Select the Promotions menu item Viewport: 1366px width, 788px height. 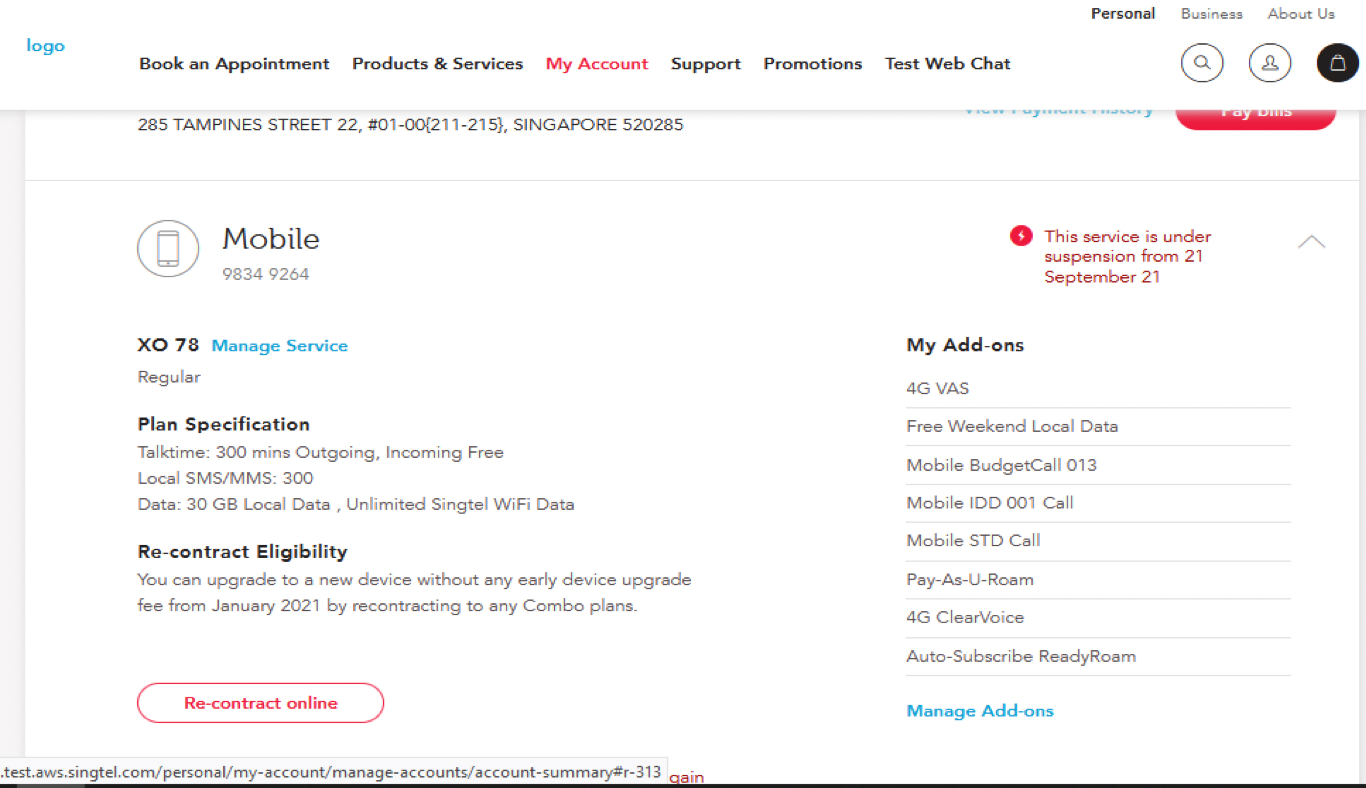812,64
